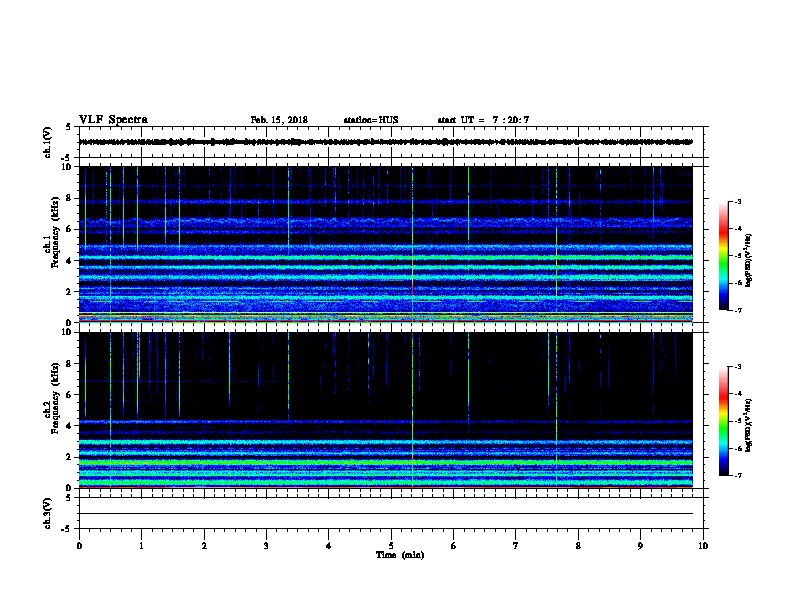Select the "start UT = 7:20:7" text
This screenshot has height=612, width=792.
coord(483,120)
